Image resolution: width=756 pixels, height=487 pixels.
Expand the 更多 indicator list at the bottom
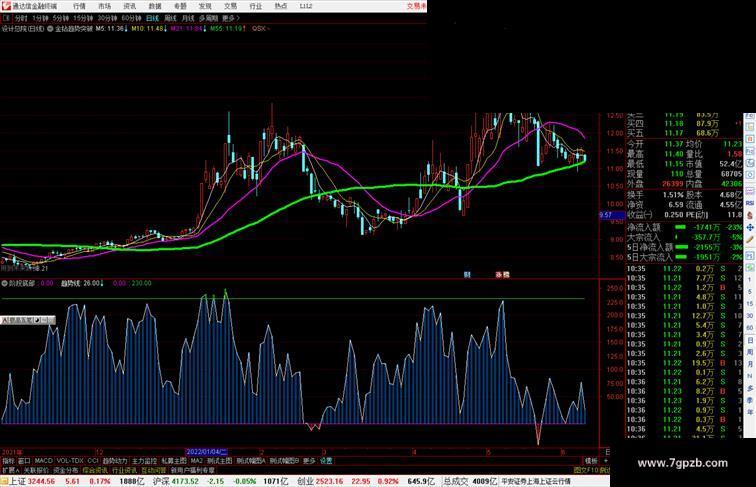(x=309, y=461)
